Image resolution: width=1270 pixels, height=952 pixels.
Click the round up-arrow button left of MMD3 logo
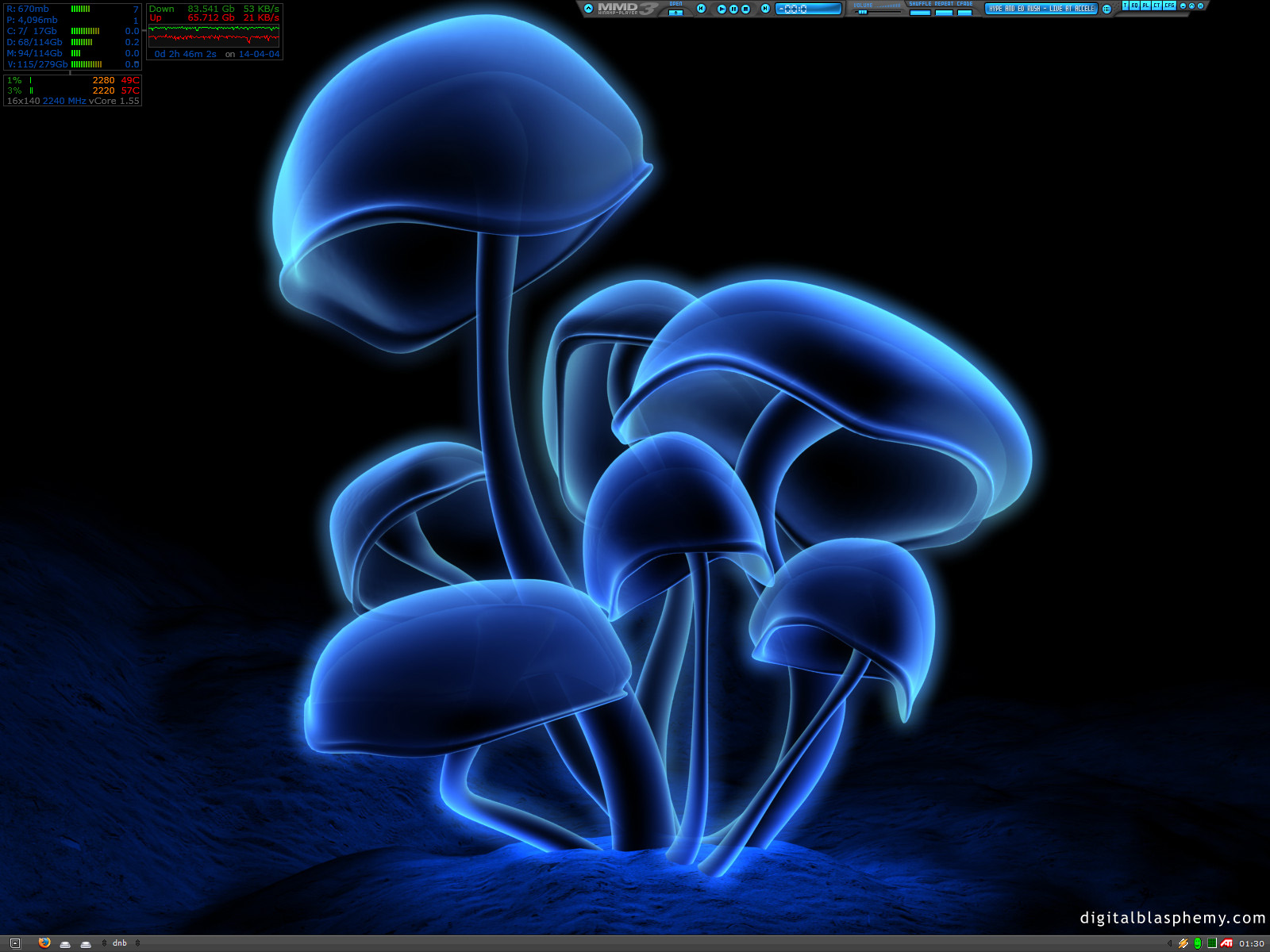coord(588,9)
